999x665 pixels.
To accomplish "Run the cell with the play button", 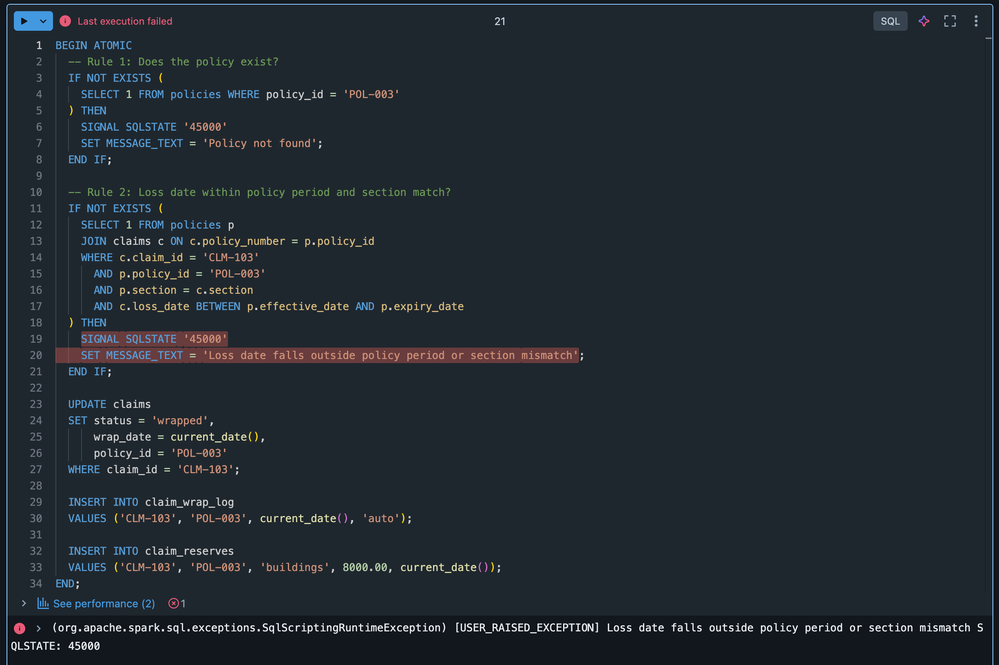I will pyautogui.click(x=24, y=21).
